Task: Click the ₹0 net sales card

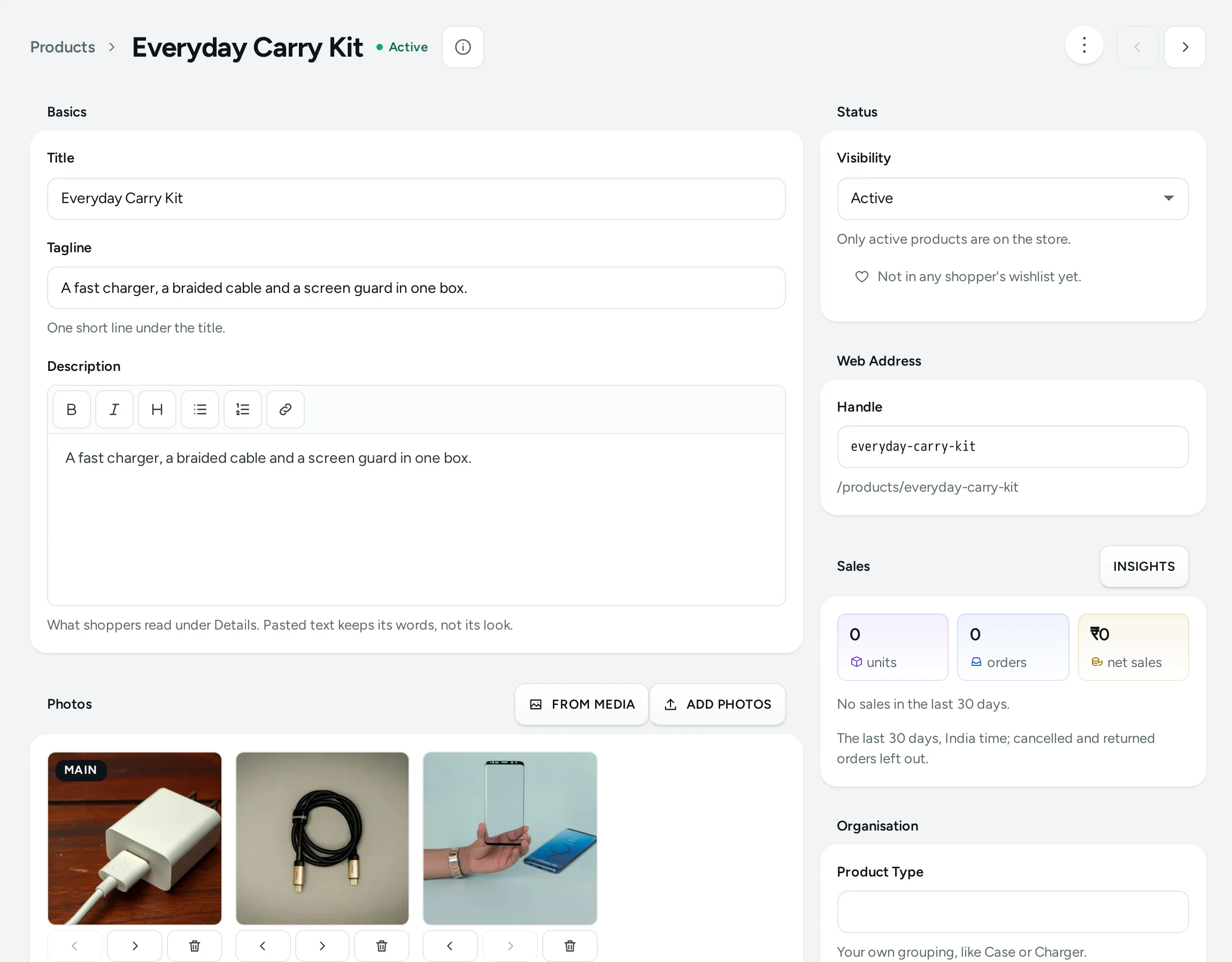Action: (1133, 647)
